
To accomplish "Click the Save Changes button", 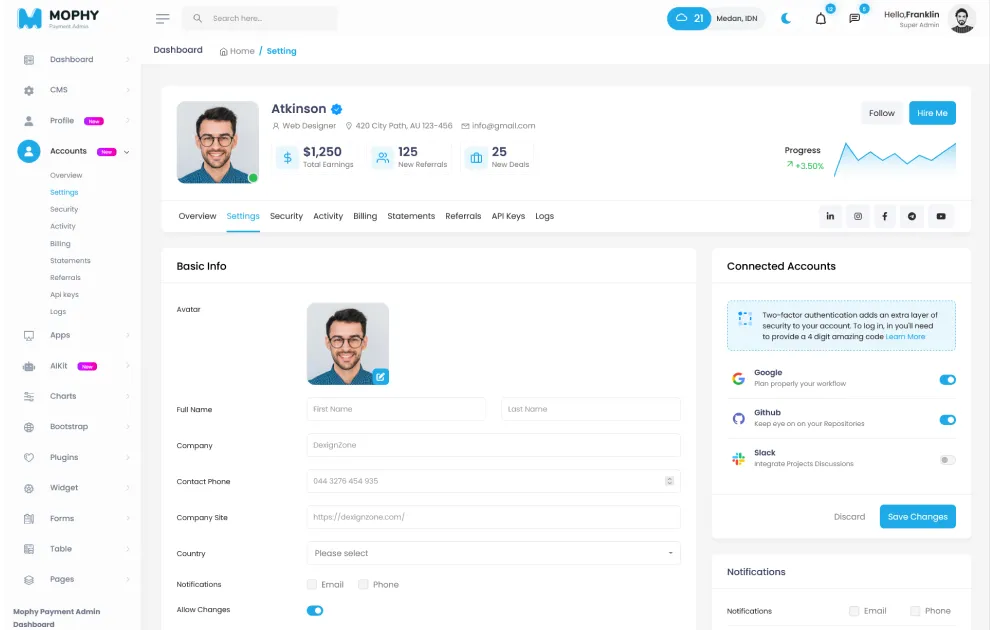I will pyautogui.click(x=917, y=516).
